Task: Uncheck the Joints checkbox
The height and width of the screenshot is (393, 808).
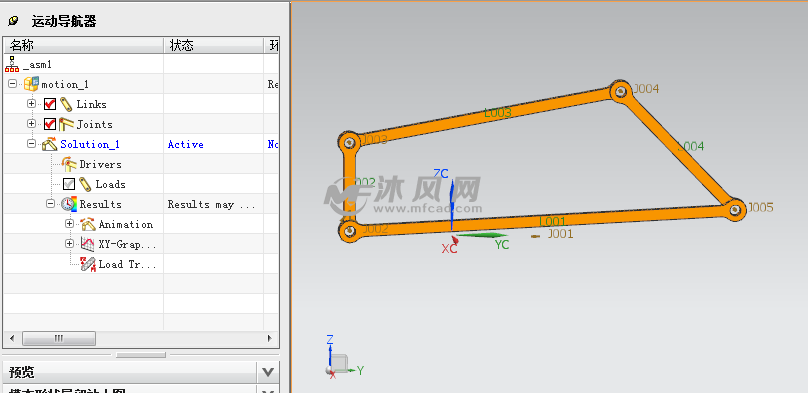Action: coord(50,124)
